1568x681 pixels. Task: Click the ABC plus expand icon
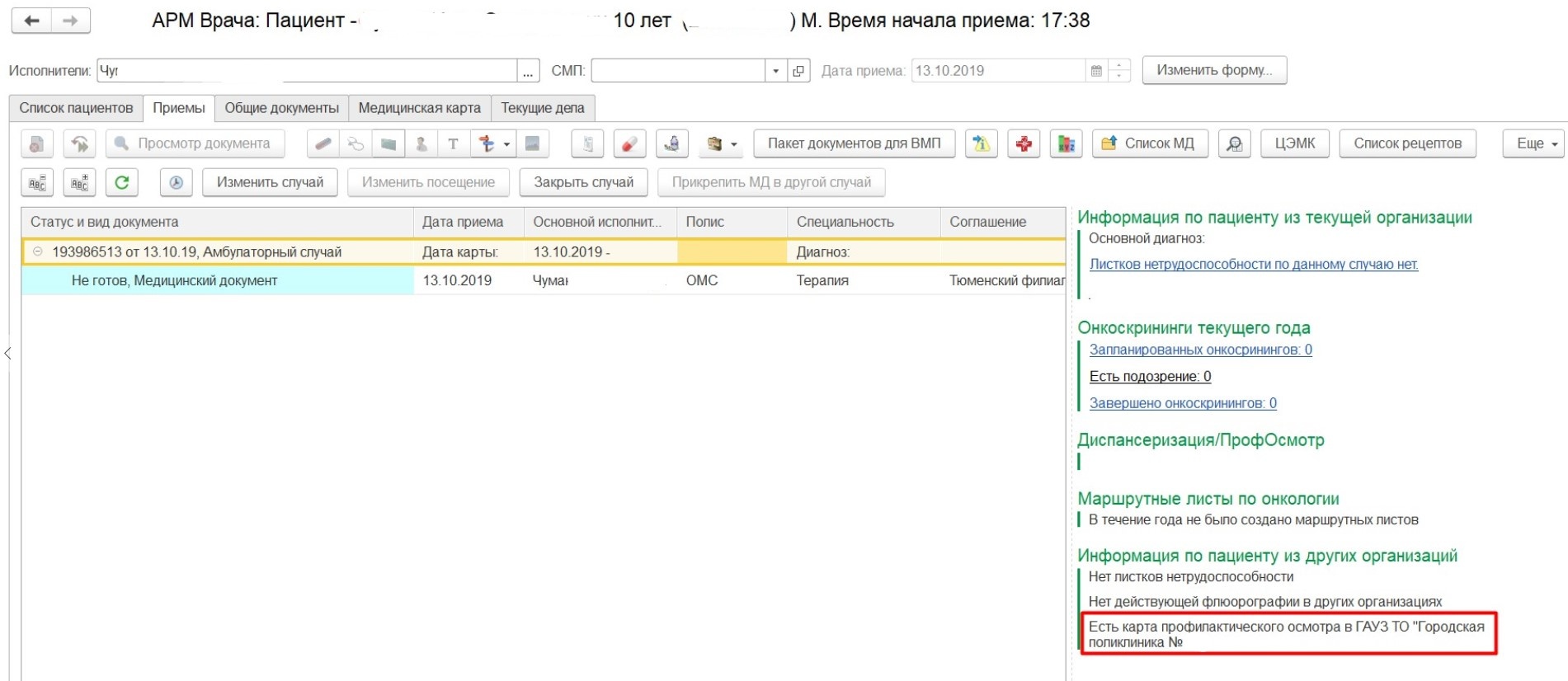(x=79, y=182)
